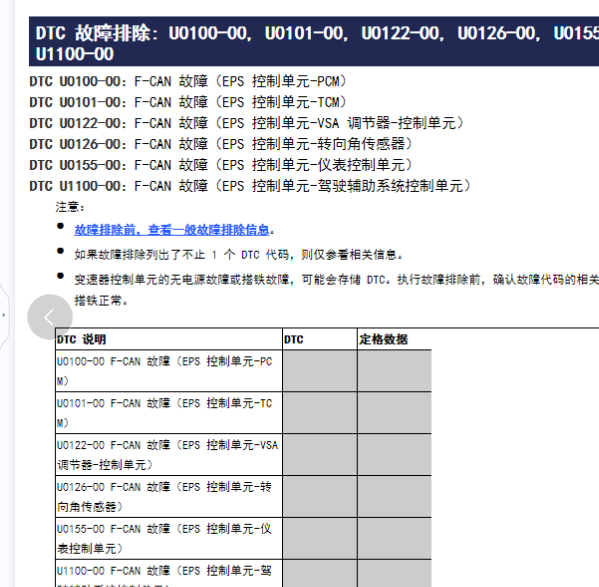599x587 pixels.
Task: Click gray DTC cell in U0122-00 row
Action: [x=320, y=455]
